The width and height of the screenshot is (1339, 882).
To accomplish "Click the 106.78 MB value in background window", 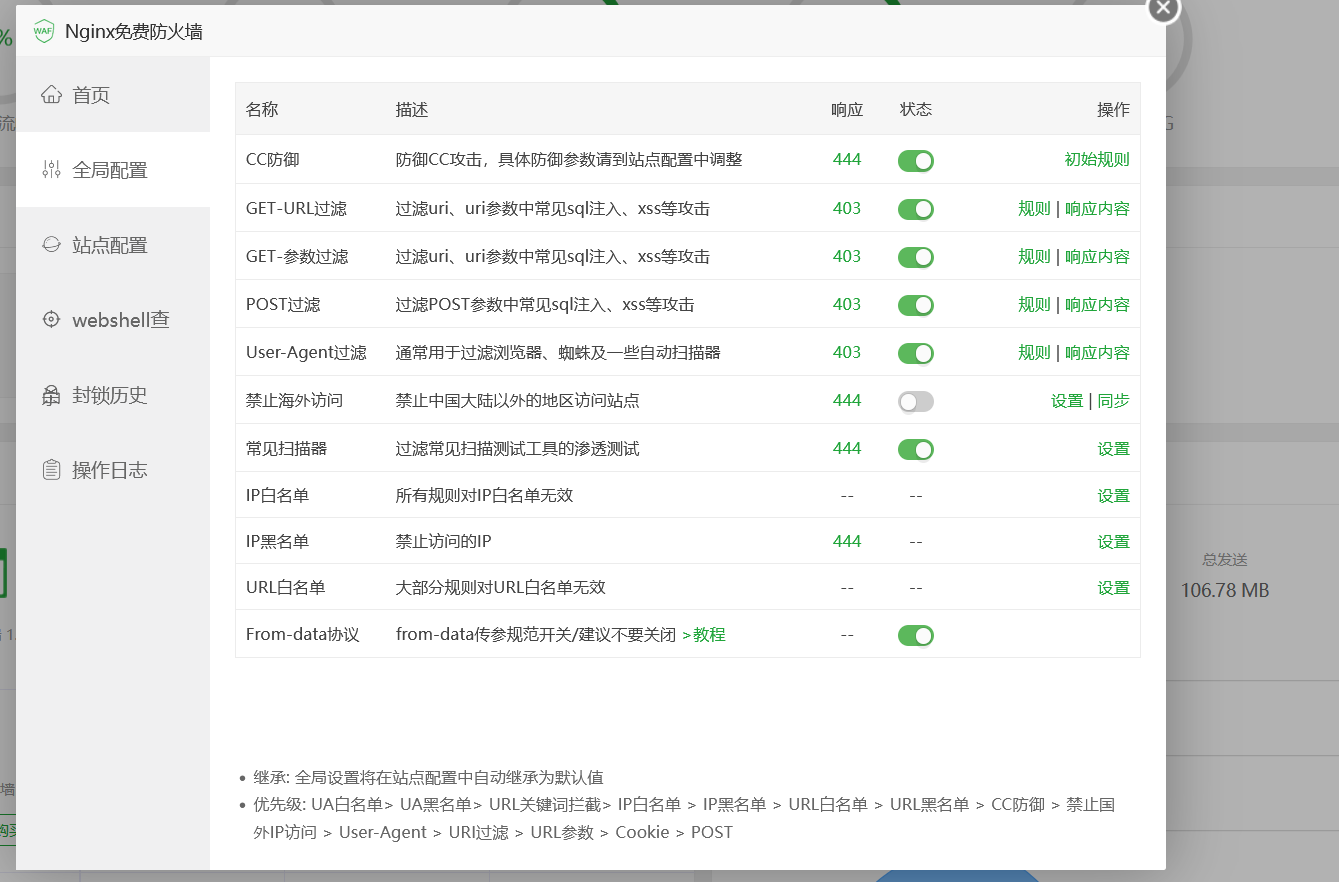I will 1225,591.
